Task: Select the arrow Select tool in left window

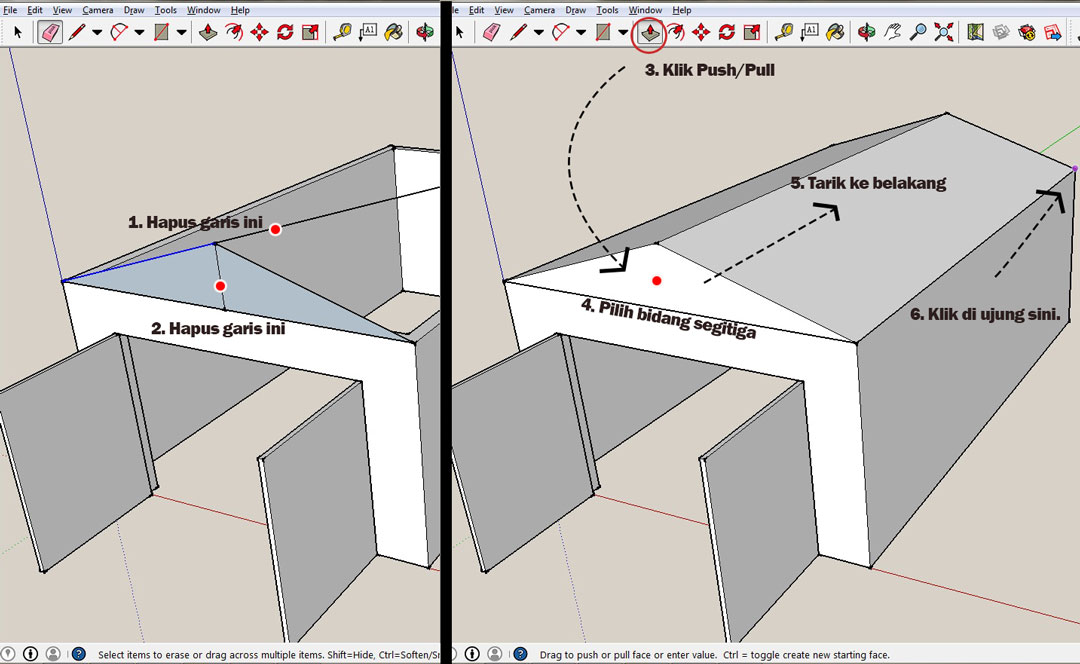Action: [18, 32]
